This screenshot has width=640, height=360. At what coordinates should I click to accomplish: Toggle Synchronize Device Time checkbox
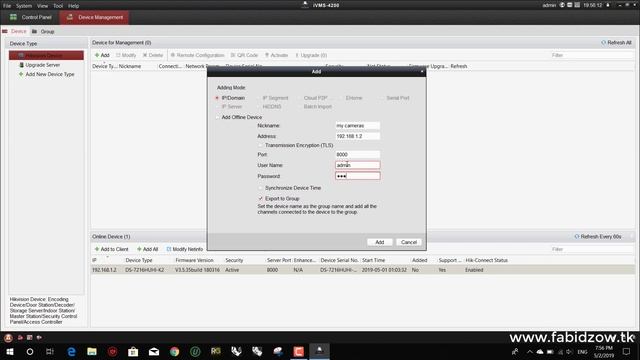(260, 188)
